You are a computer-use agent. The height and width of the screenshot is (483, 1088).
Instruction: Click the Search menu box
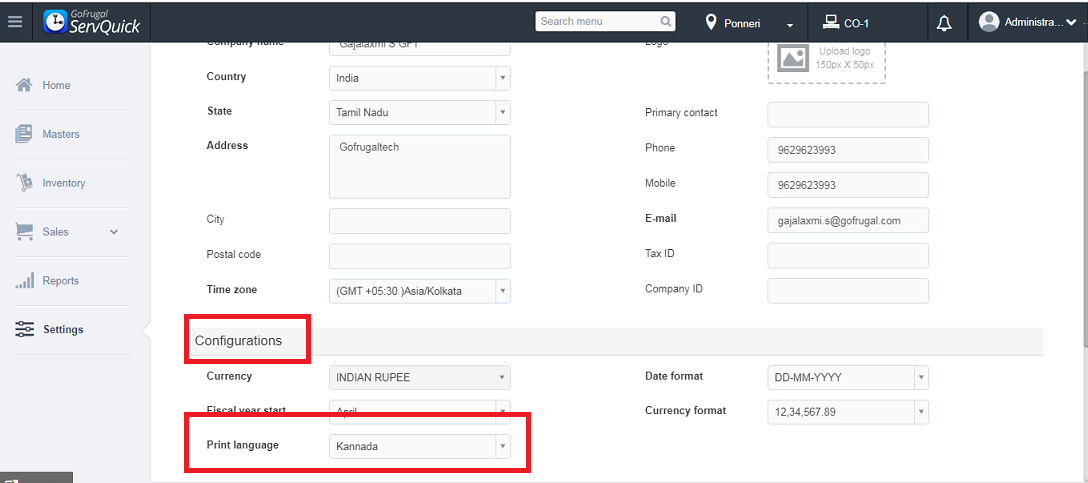597,21
